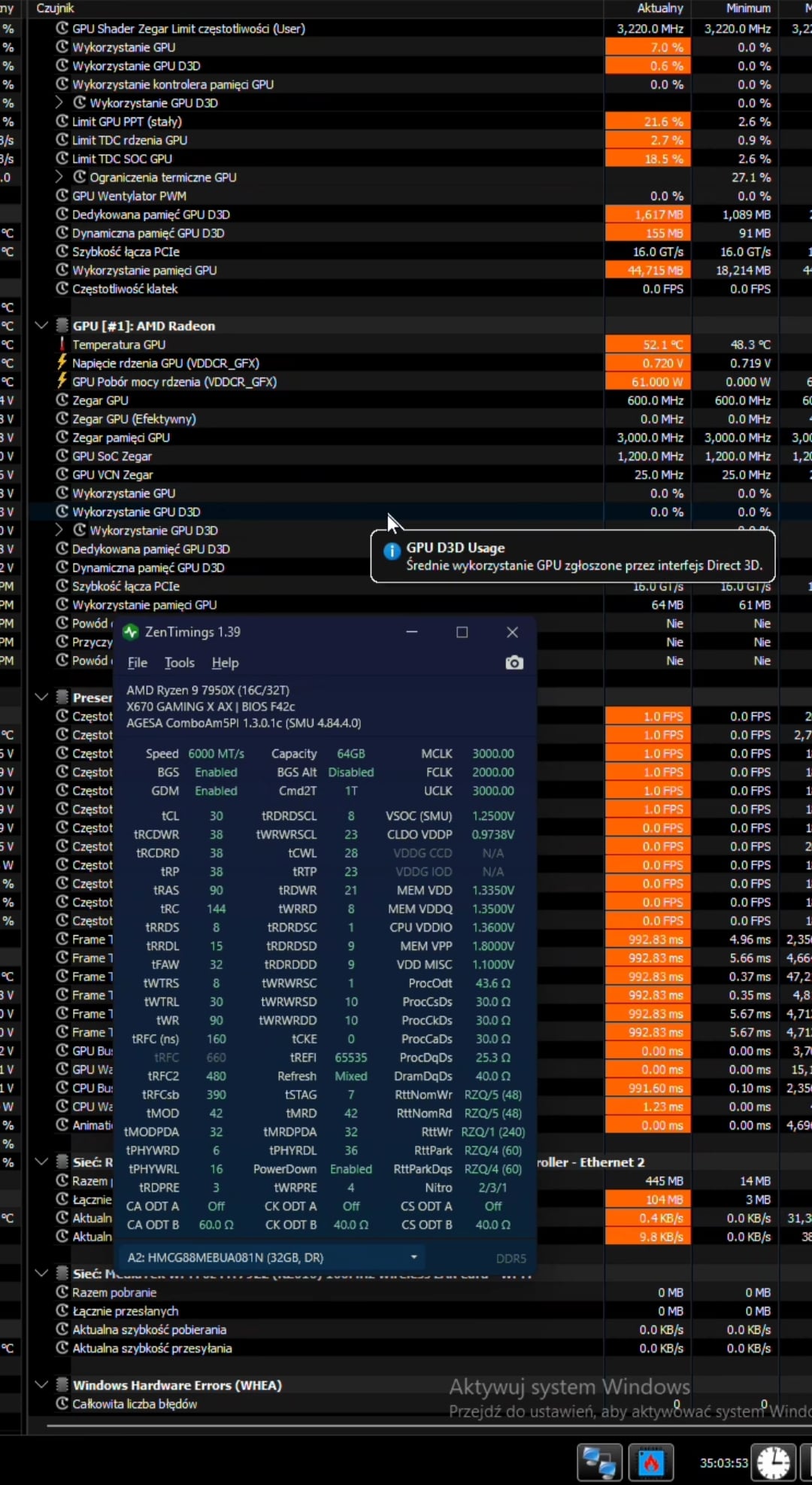
Task: Click the tREFI value 65535 in ZenTimings
Action: coord(351,1057)
